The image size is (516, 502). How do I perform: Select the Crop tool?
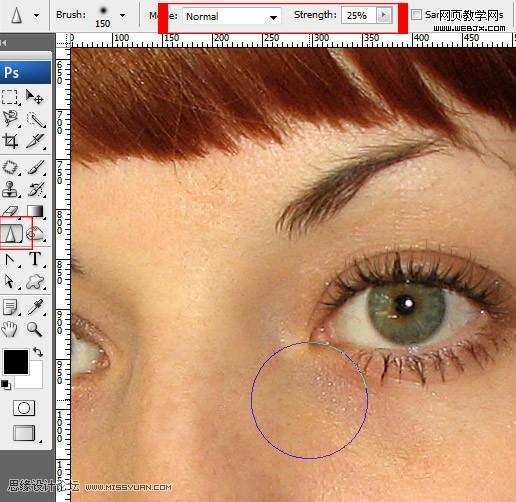pyautogui.click(x=10, y=141)
